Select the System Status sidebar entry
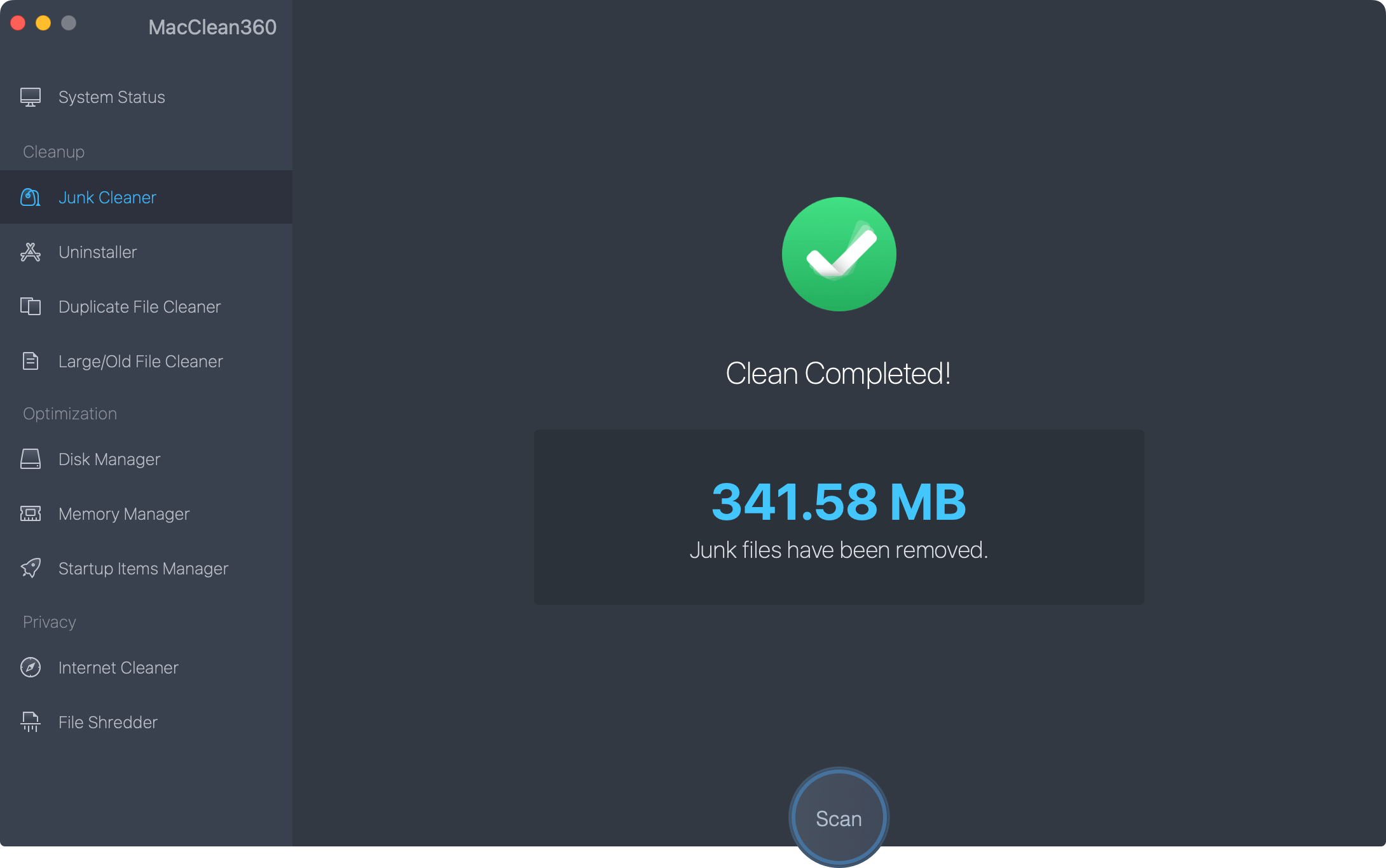The image size is (1386, 868). 111,97
